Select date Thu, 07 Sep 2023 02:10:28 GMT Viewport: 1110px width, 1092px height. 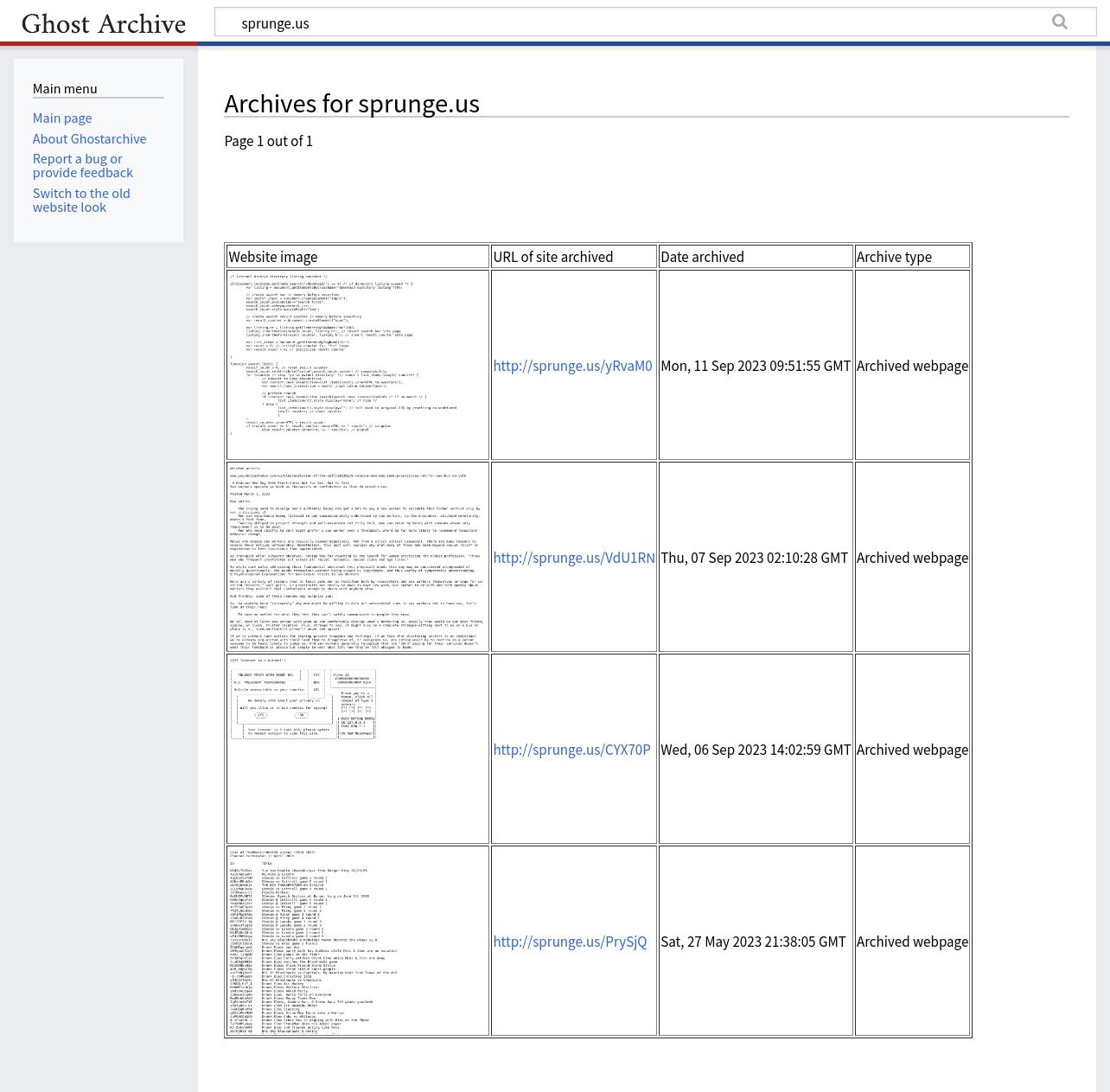point(754,558)
